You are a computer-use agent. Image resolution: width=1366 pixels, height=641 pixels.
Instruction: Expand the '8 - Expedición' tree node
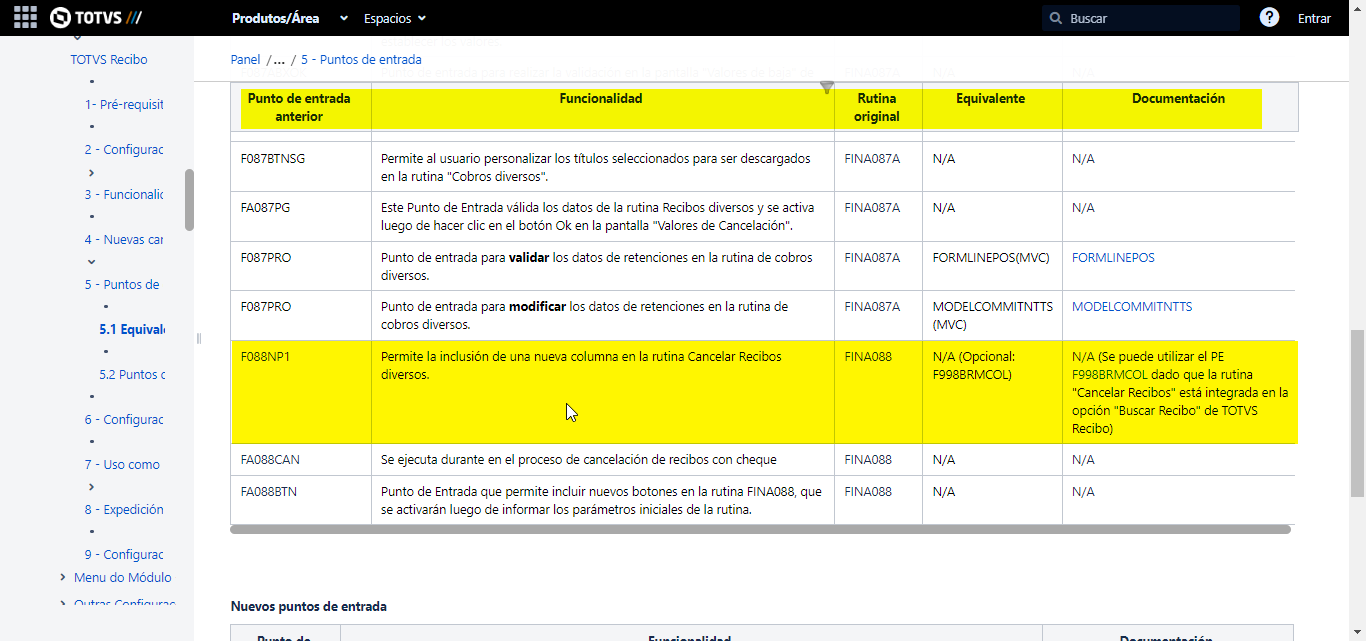[x=92, y=487]
